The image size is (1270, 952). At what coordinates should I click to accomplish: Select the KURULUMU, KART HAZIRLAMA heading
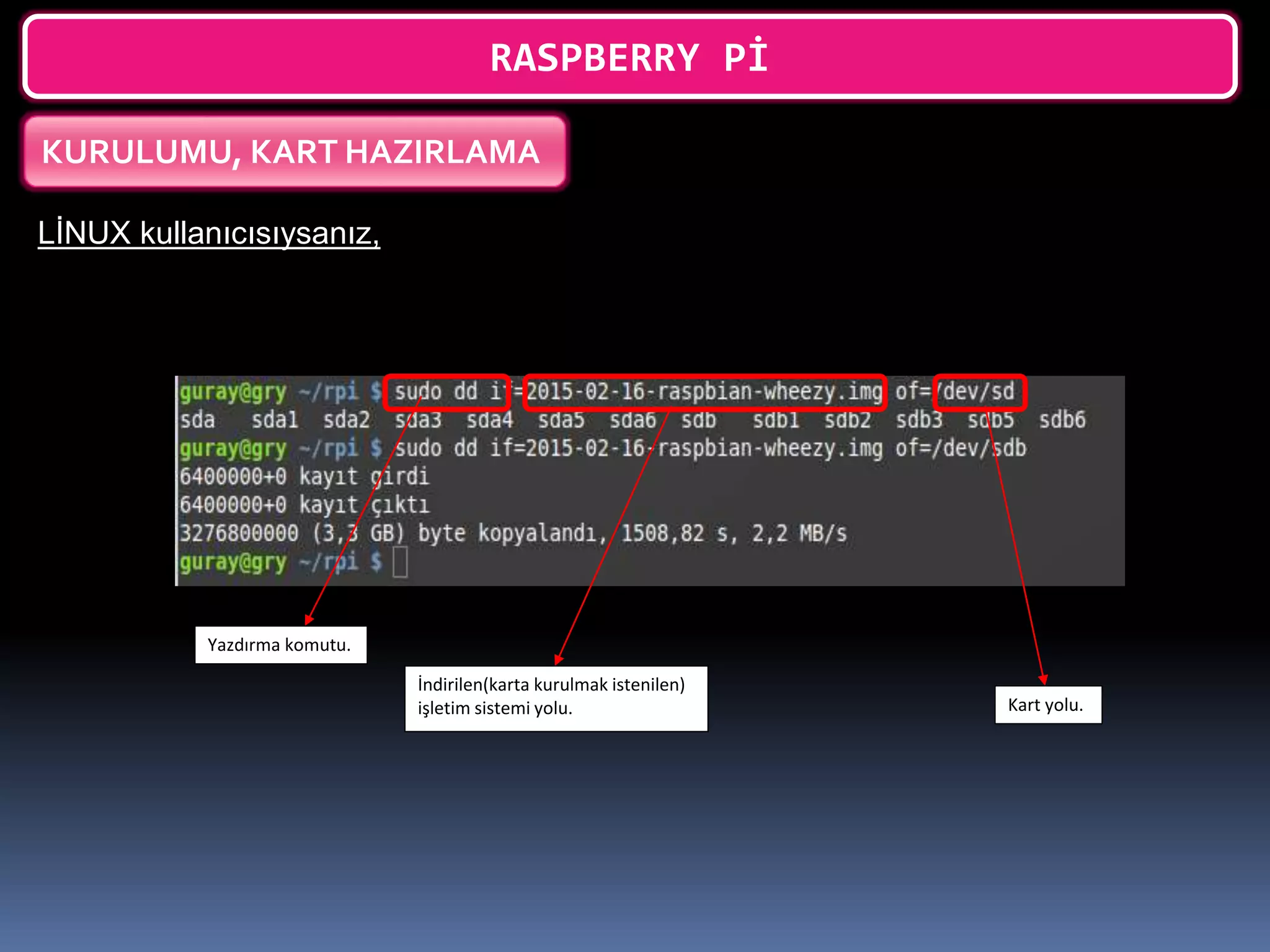[x=295, y=152]
